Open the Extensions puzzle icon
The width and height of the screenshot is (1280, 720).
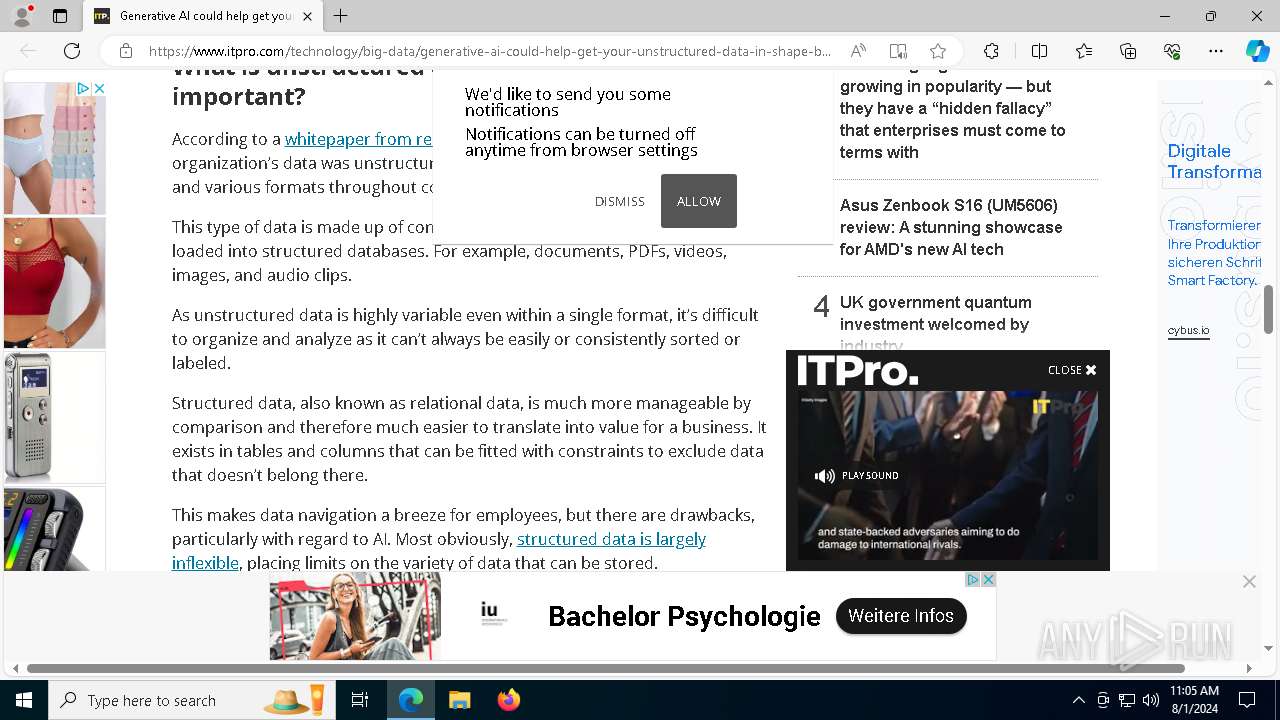pos(991,51)
